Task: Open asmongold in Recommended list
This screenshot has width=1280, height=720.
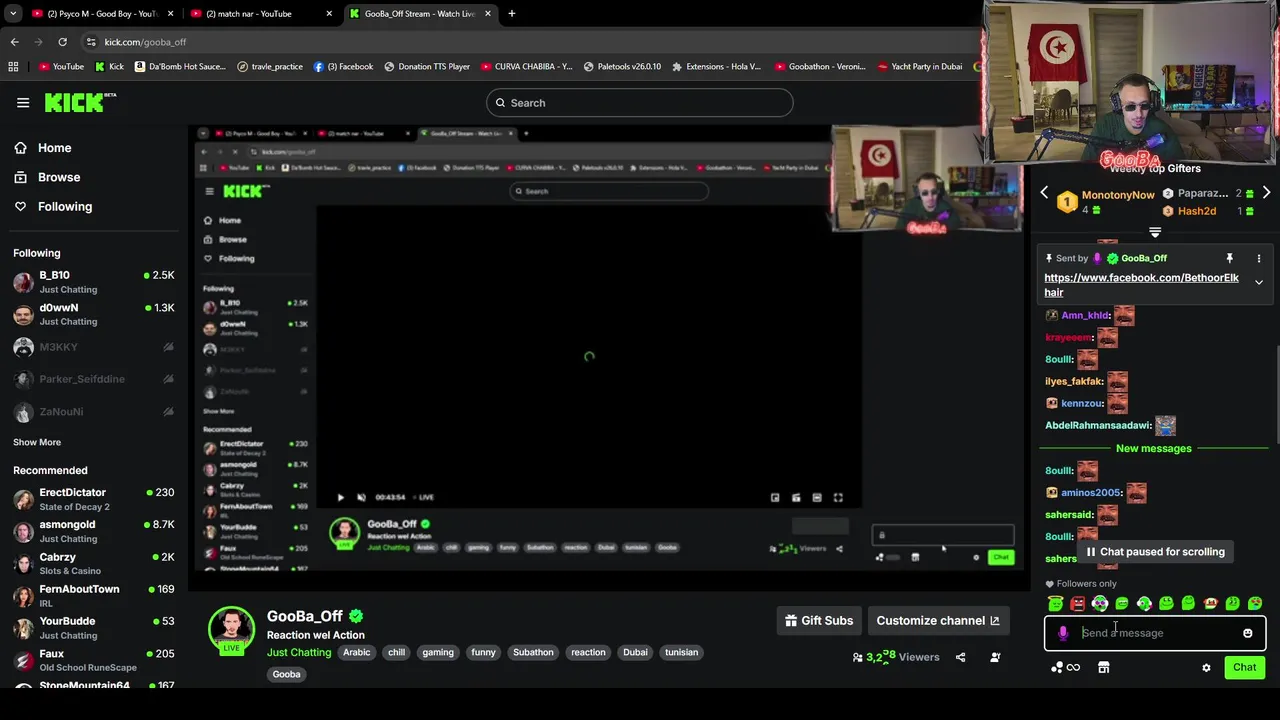Action: (x=94, y=531)
